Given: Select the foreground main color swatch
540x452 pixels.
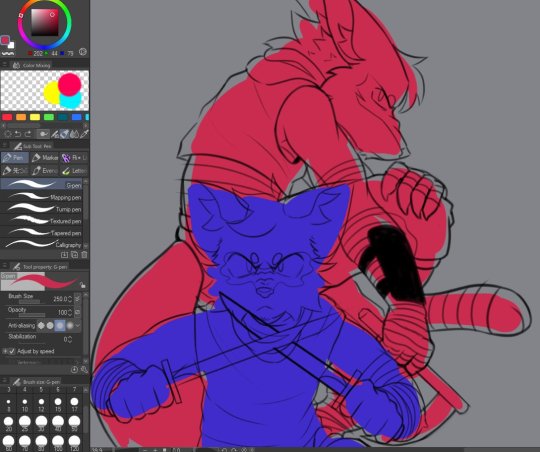Looking at the screenshot, I should 4,40.
